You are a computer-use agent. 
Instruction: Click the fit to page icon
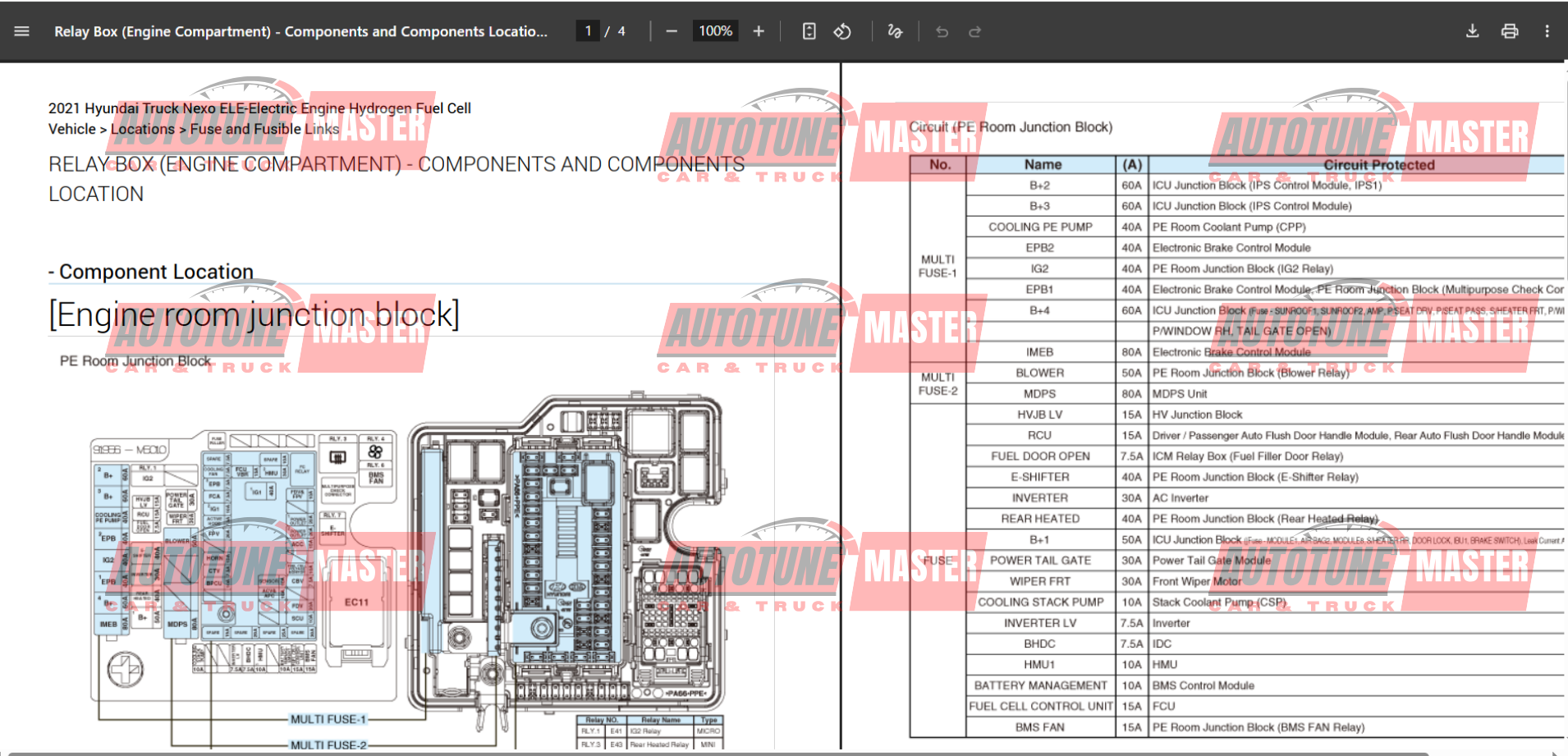click(809, 31)
